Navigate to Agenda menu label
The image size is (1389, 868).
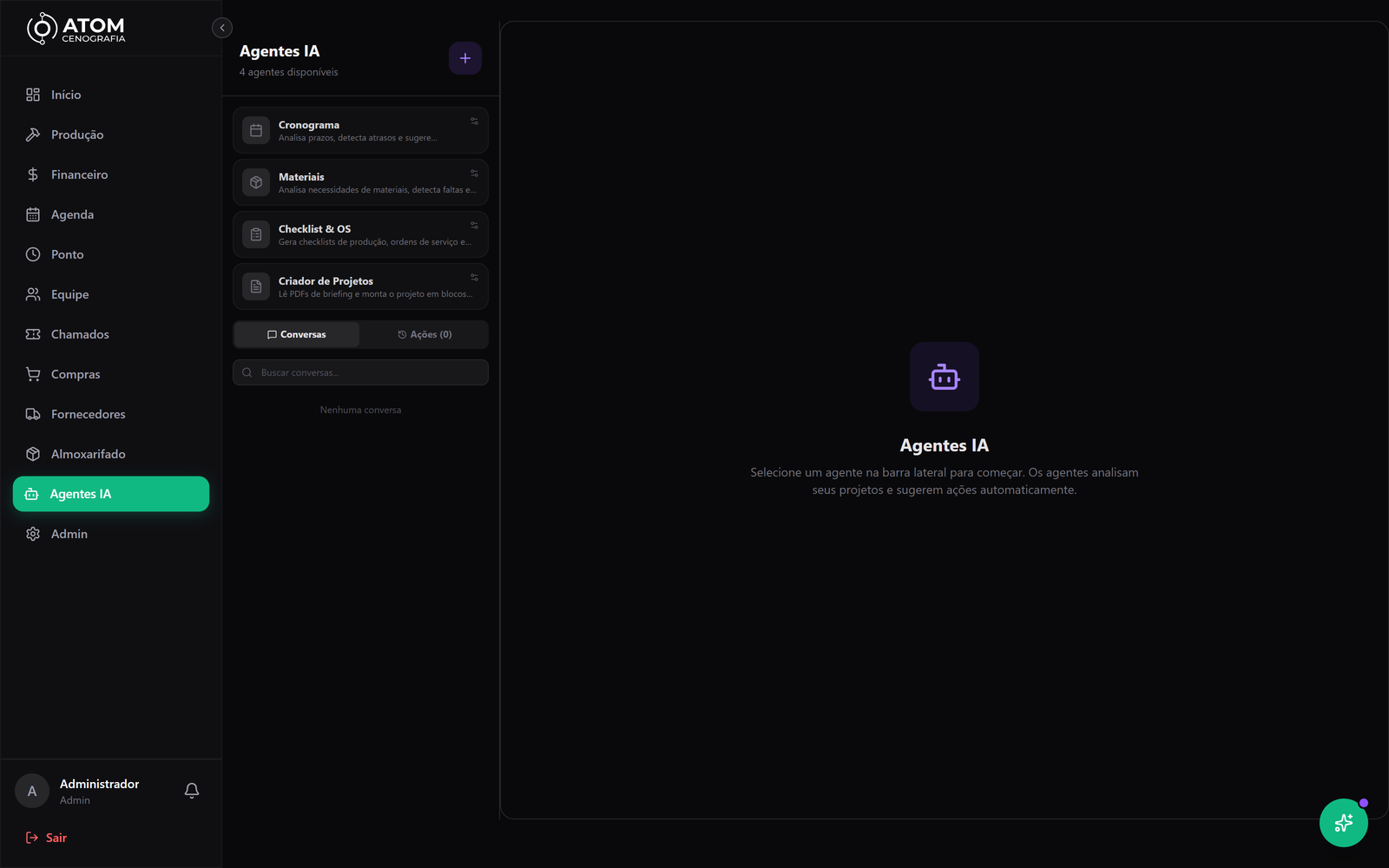pyautogui.click(x=72, y=214)
